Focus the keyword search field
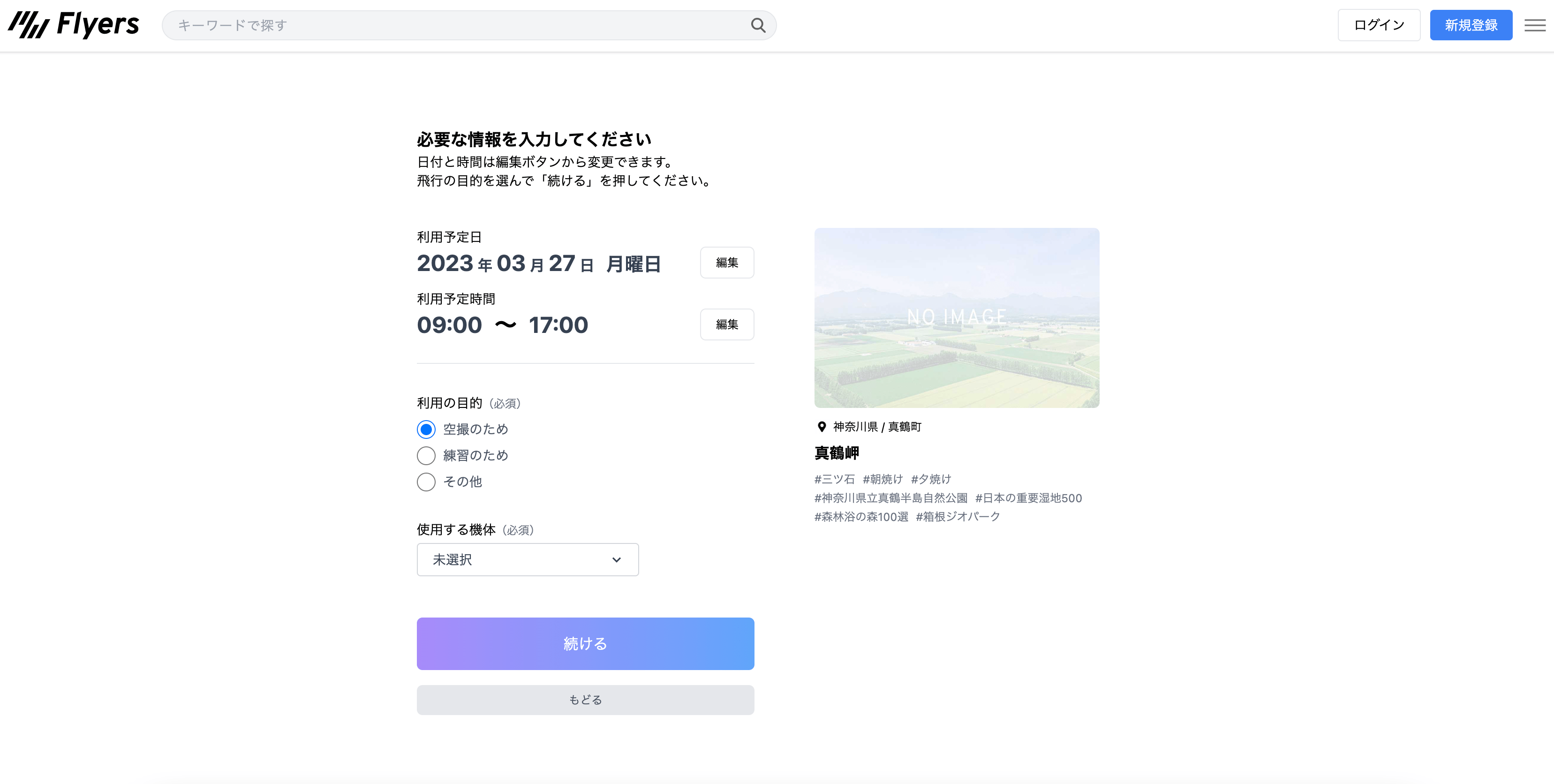 (x=459, y=25)
